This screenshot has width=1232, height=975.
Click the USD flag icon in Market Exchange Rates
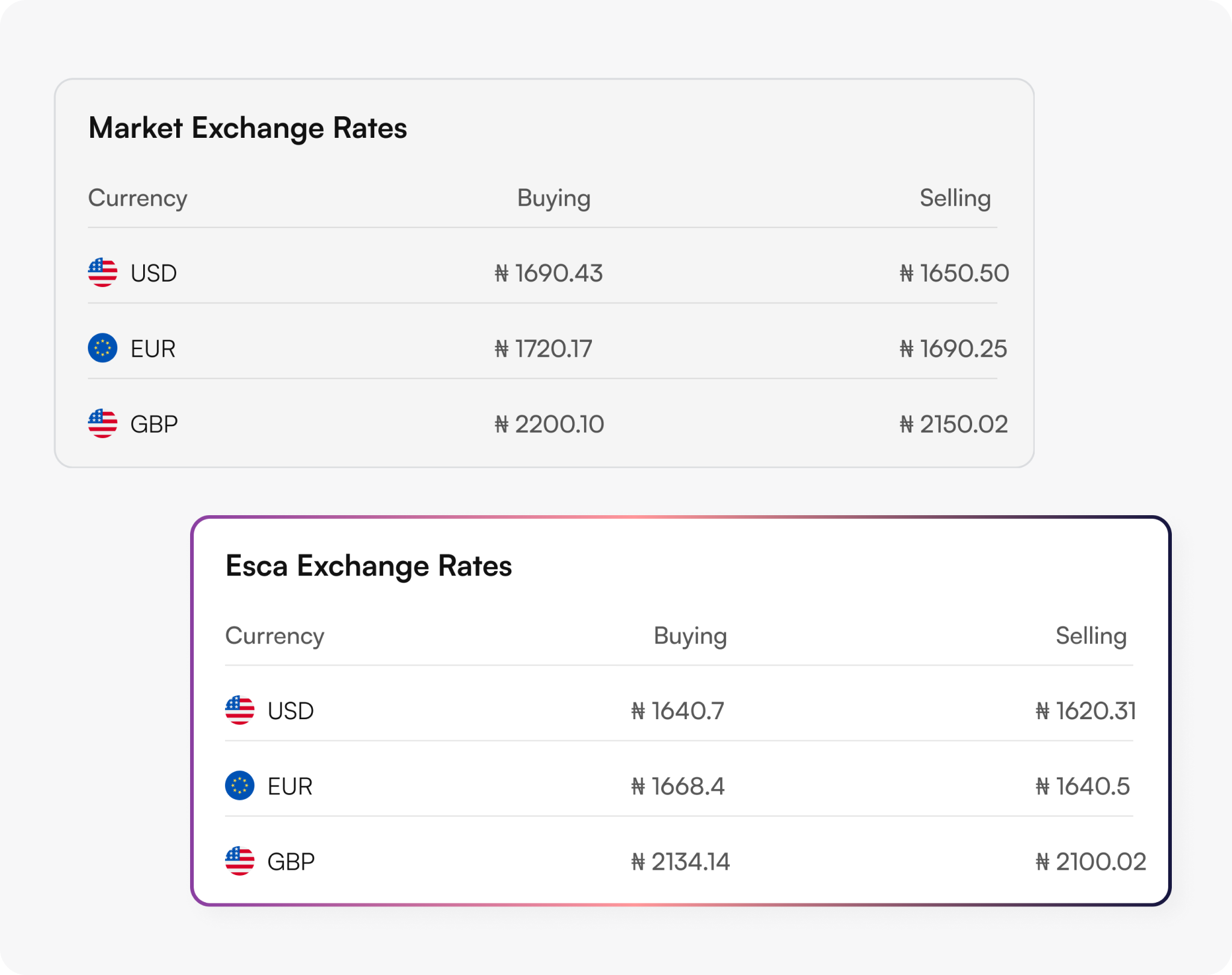pos(102,273)
